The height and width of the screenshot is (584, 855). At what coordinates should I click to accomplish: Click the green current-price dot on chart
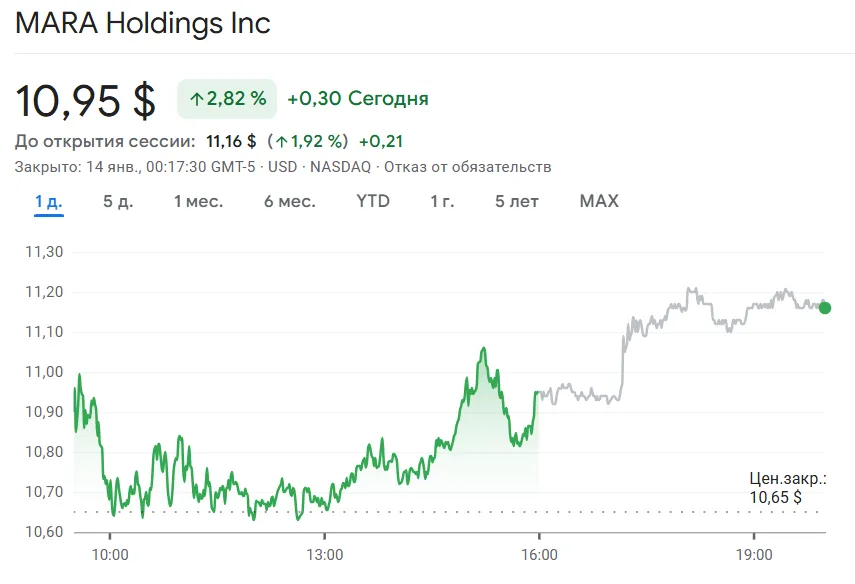tap(824, 307)
